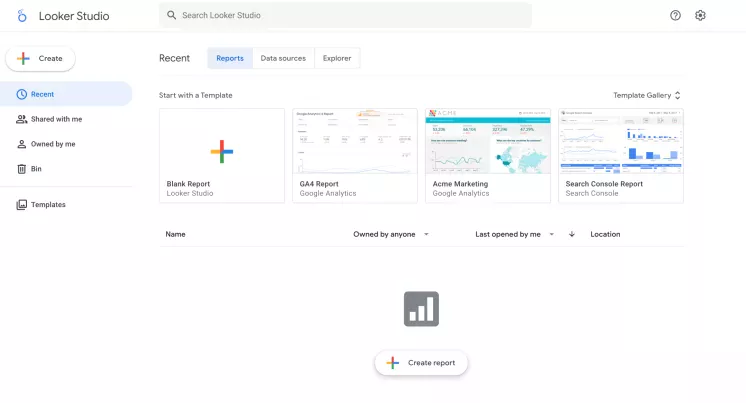Open the Acme Marketing template thumbnail
The width and height of the screenshot is (746, 403).
pos(488,141)
